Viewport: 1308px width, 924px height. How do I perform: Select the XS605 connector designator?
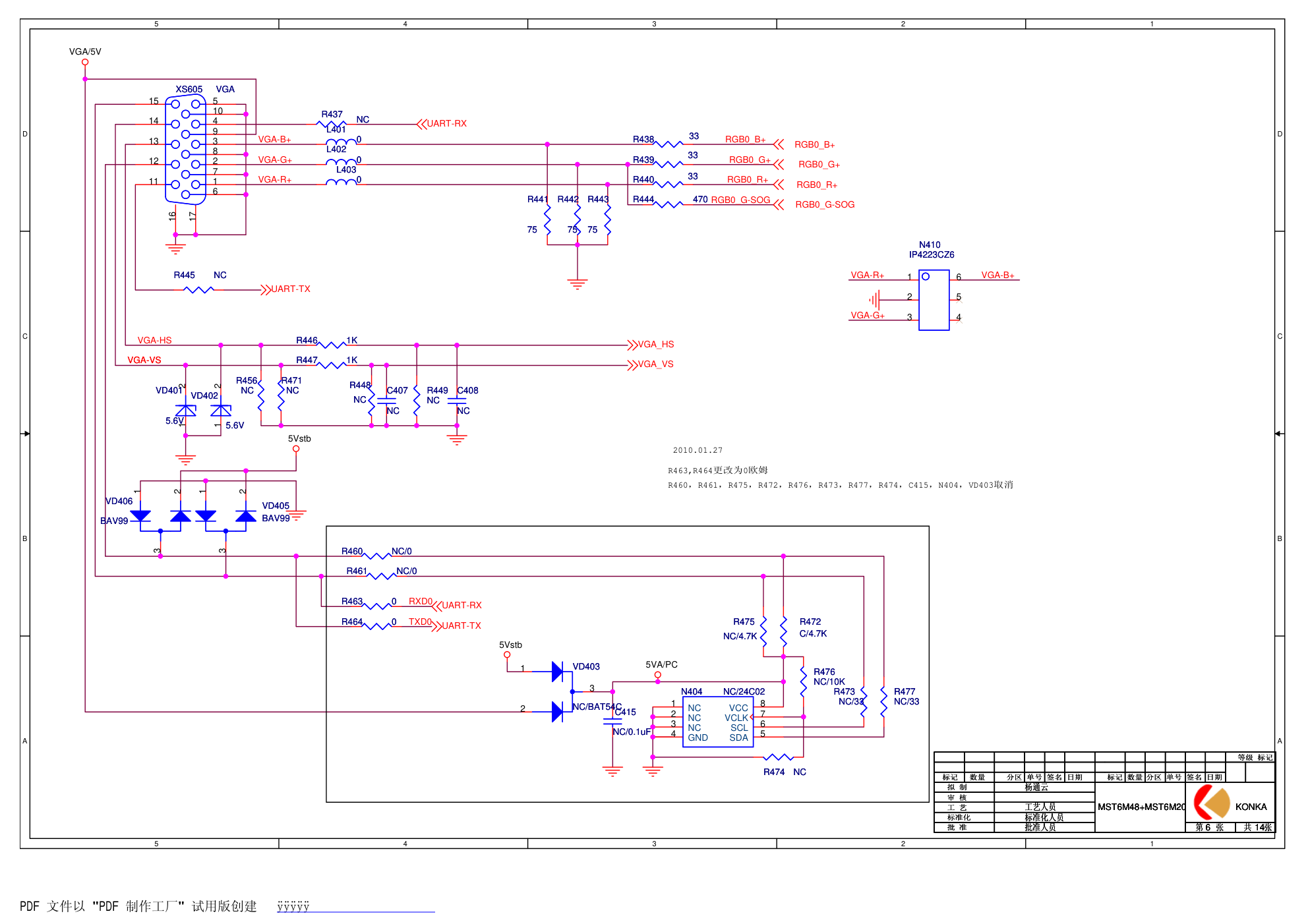pyautogui.click(x=189, y=89)
